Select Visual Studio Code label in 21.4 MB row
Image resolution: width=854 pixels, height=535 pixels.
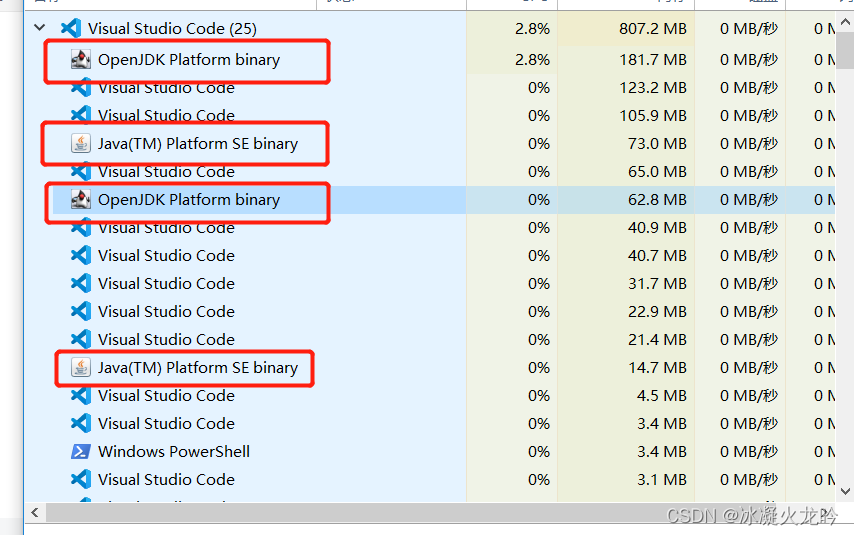[166, 339]
